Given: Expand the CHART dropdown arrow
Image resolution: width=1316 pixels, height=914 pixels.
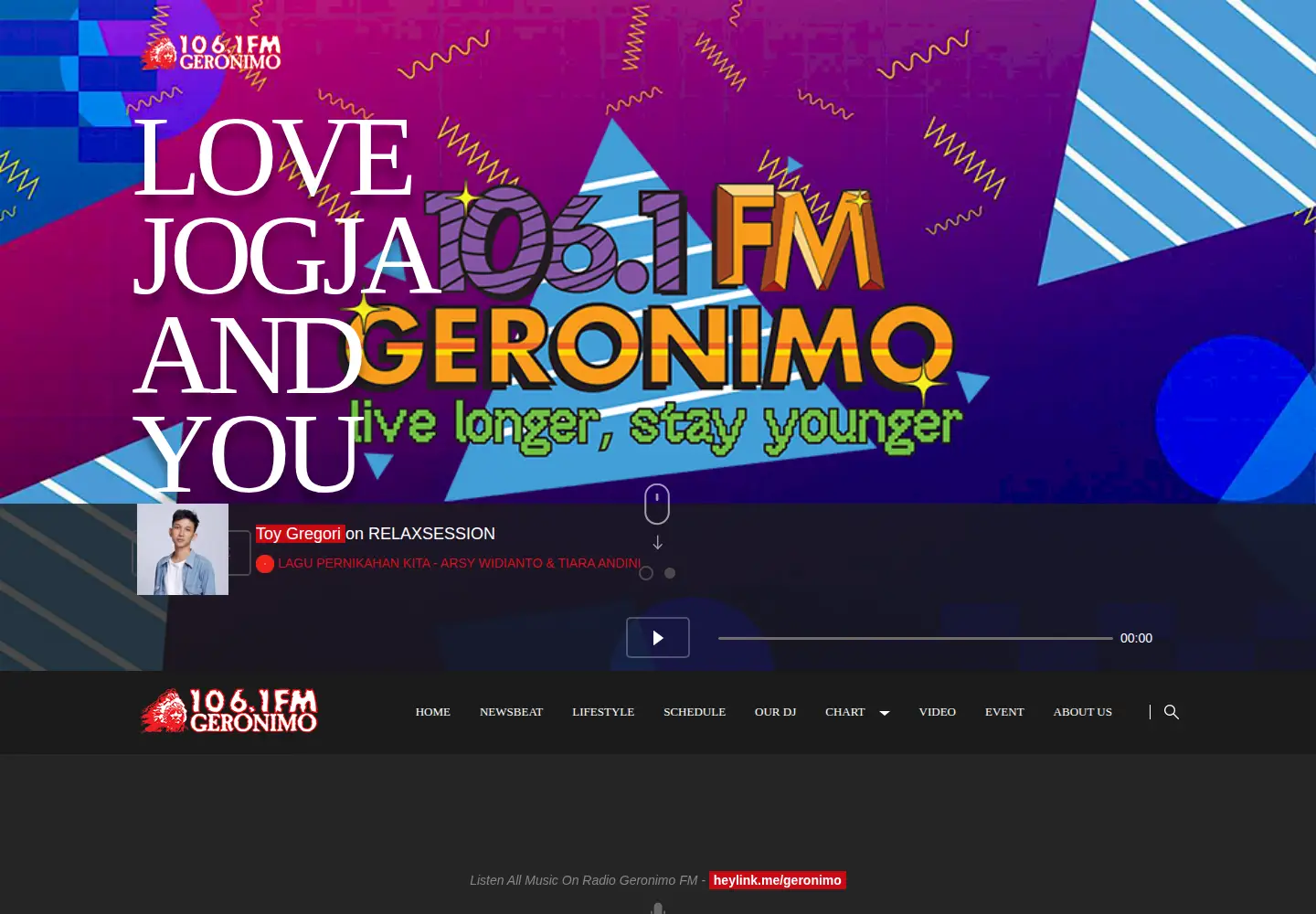Looking at the screenshot, I should 884,713.
